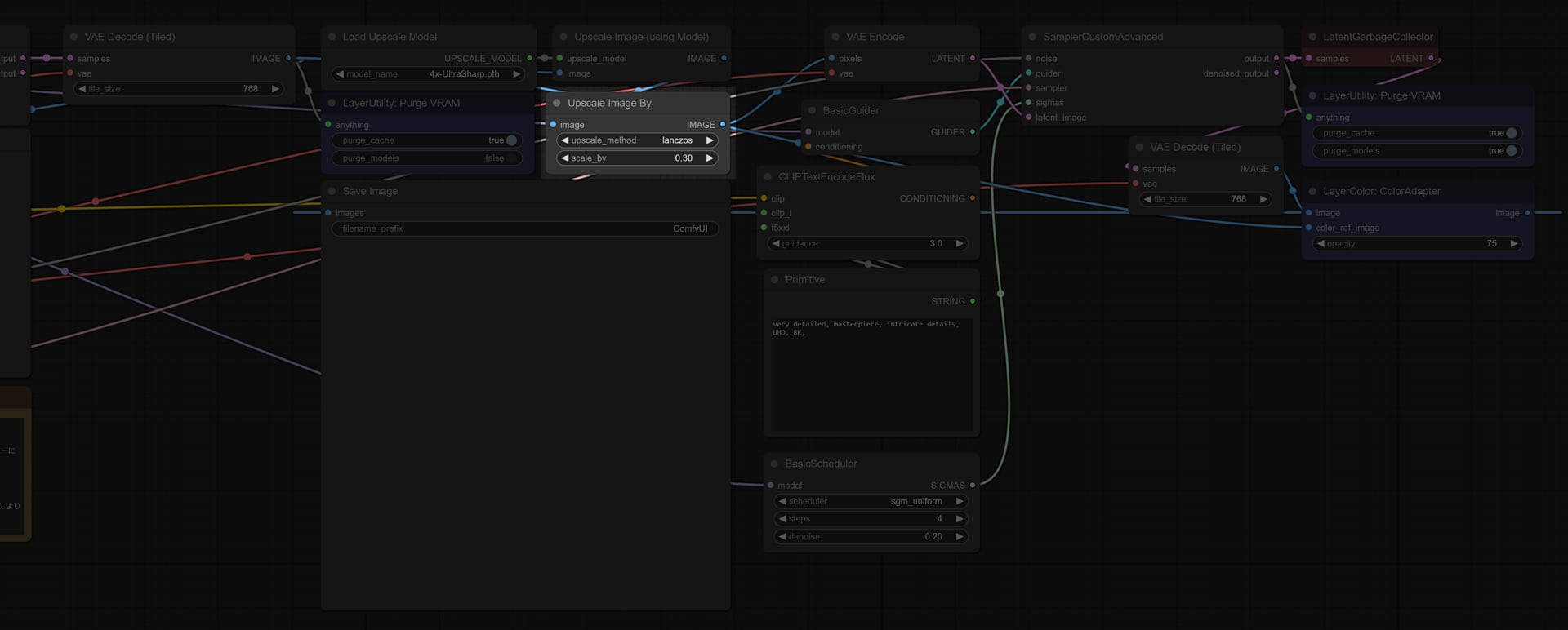Collapse the BasicGuider node dot
The height and width of the screenshot is (630, 1568).
[x=812, y=110]
